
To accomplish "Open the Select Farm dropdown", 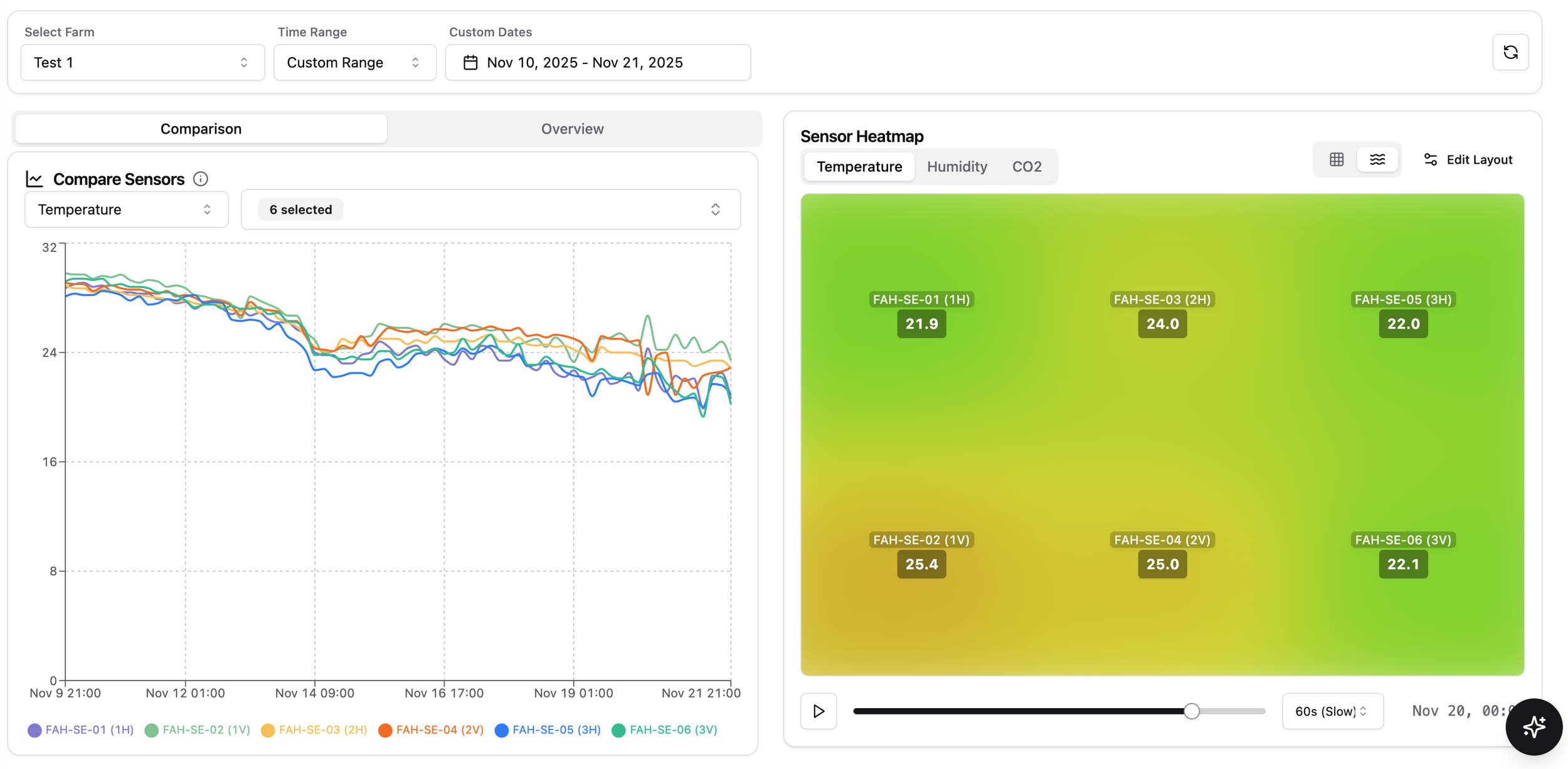I will [x=142, y=63].
